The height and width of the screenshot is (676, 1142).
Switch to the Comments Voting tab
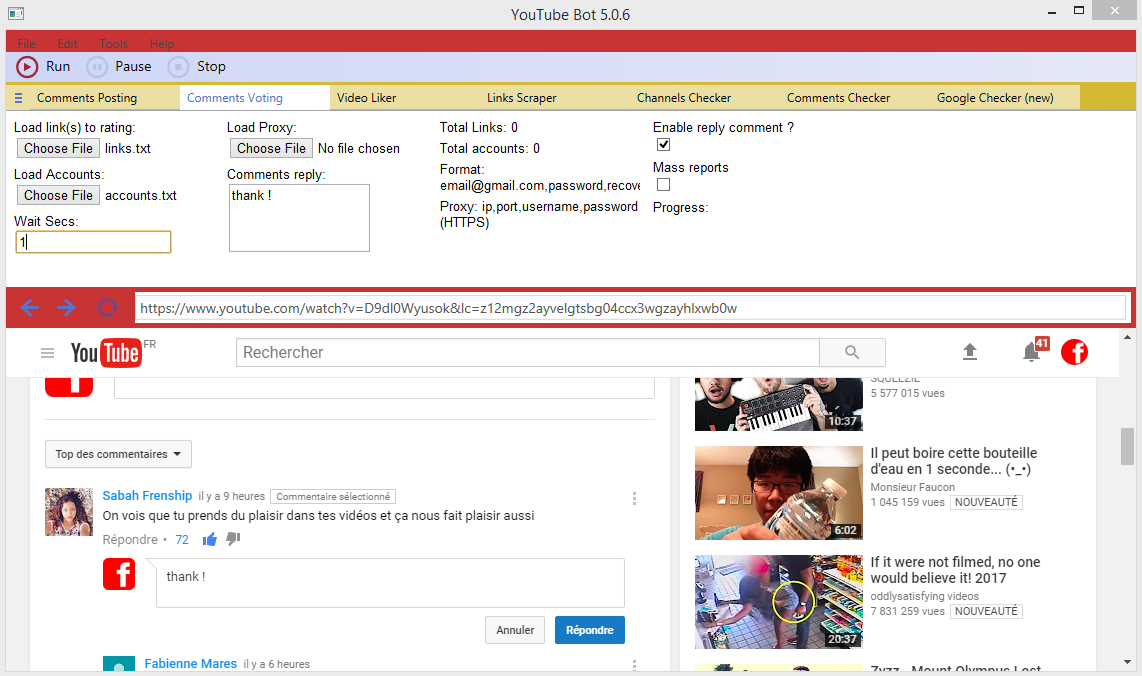(x=255, y=98)
